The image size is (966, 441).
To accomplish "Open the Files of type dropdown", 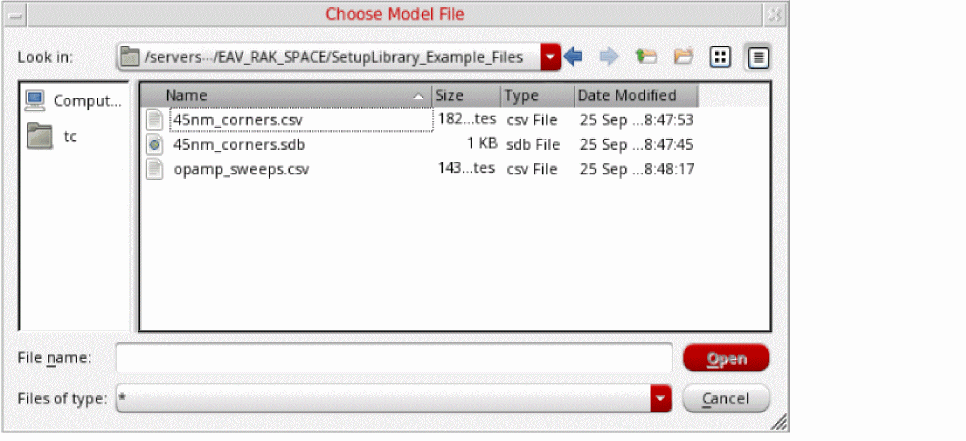I will tap(660, 399).
